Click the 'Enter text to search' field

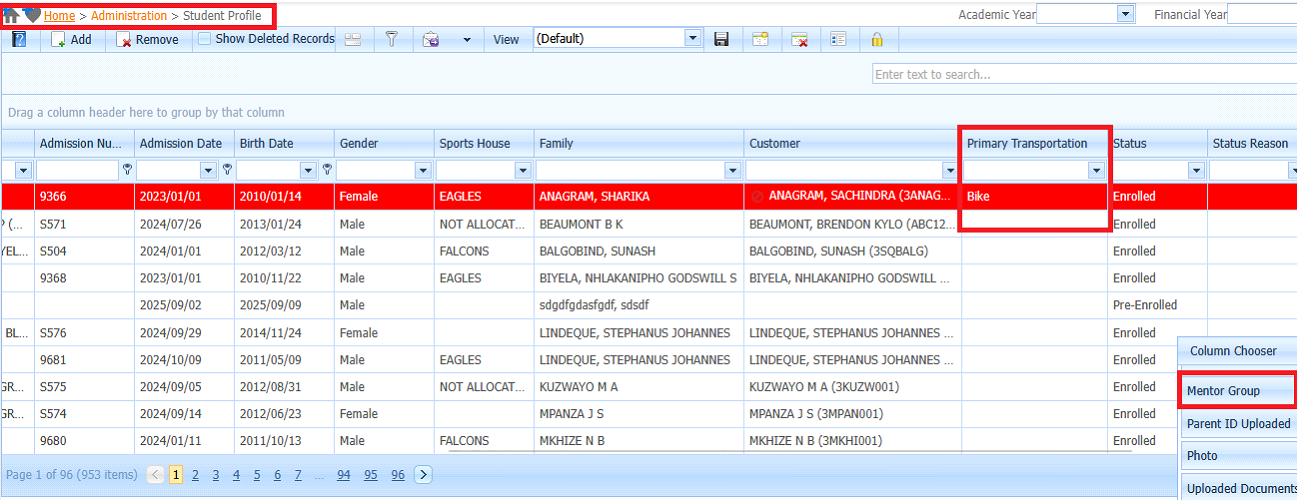pyautogui.click(x=1084, y=74)
